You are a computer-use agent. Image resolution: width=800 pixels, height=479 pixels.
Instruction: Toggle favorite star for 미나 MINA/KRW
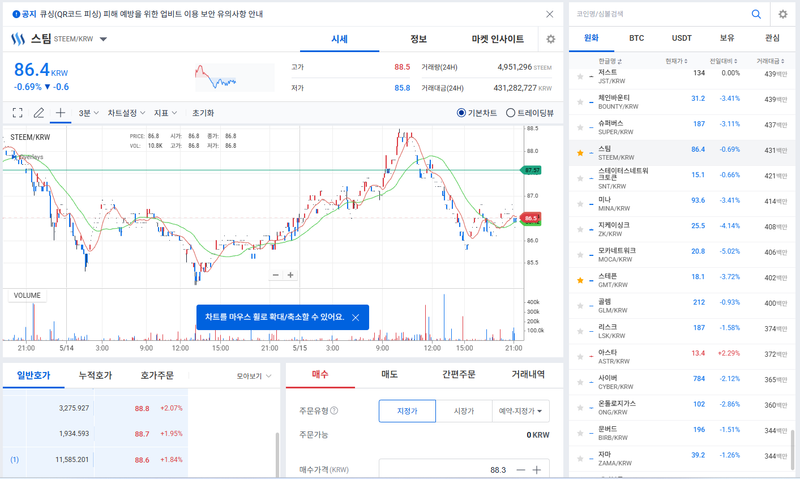(580, 204)
